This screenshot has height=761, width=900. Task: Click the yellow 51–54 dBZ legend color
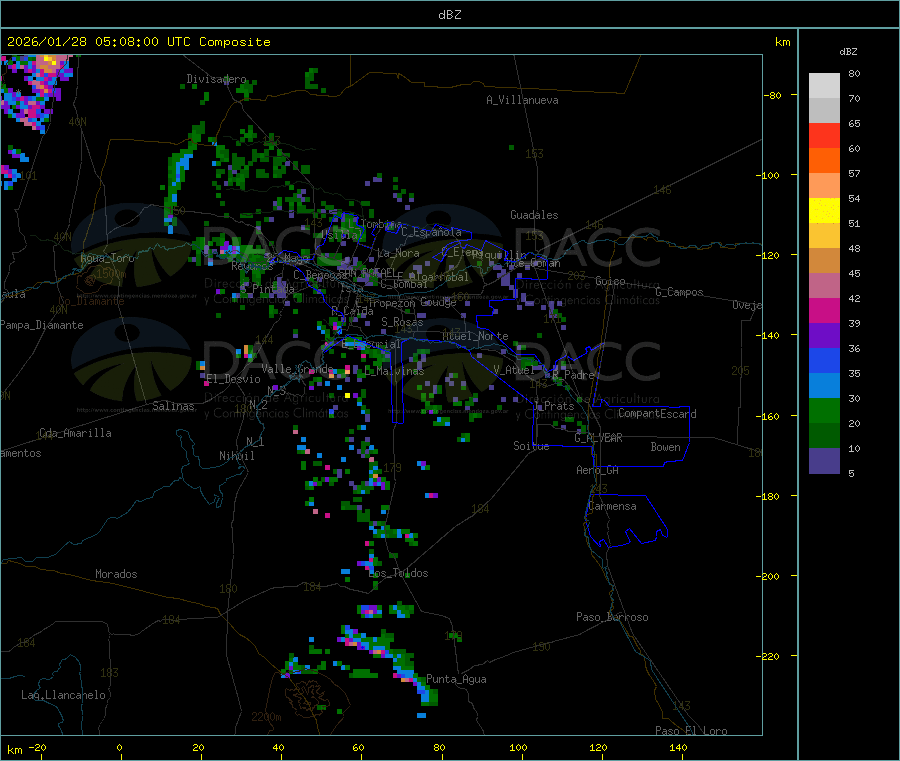[824, 211]
